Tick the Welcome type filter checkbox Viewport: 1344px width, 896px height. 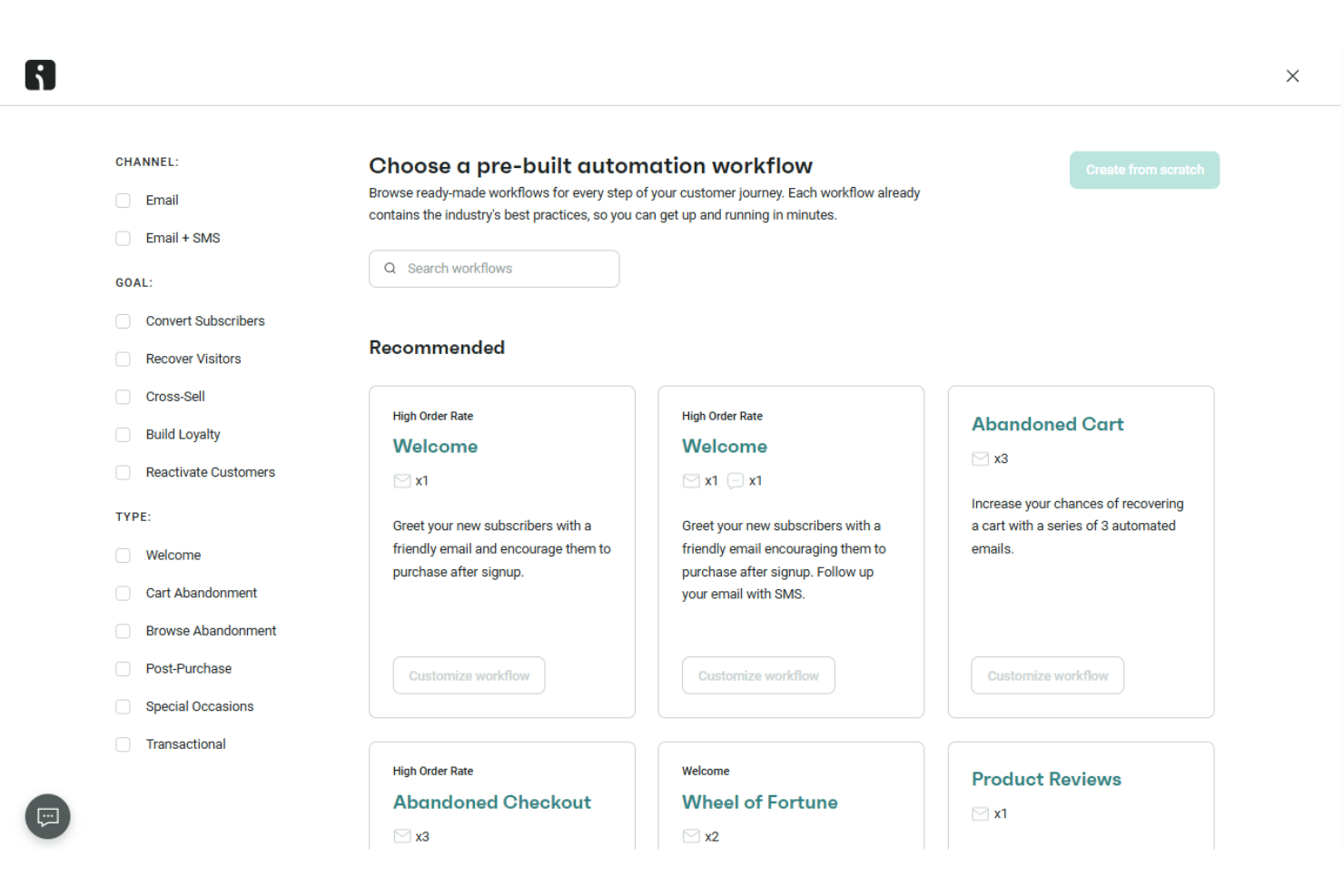pos(124,556)
